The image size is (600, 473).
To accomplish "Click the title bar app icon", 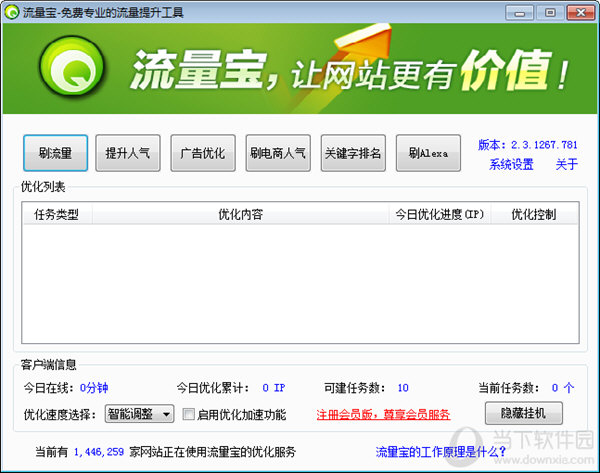I will 12,12.
